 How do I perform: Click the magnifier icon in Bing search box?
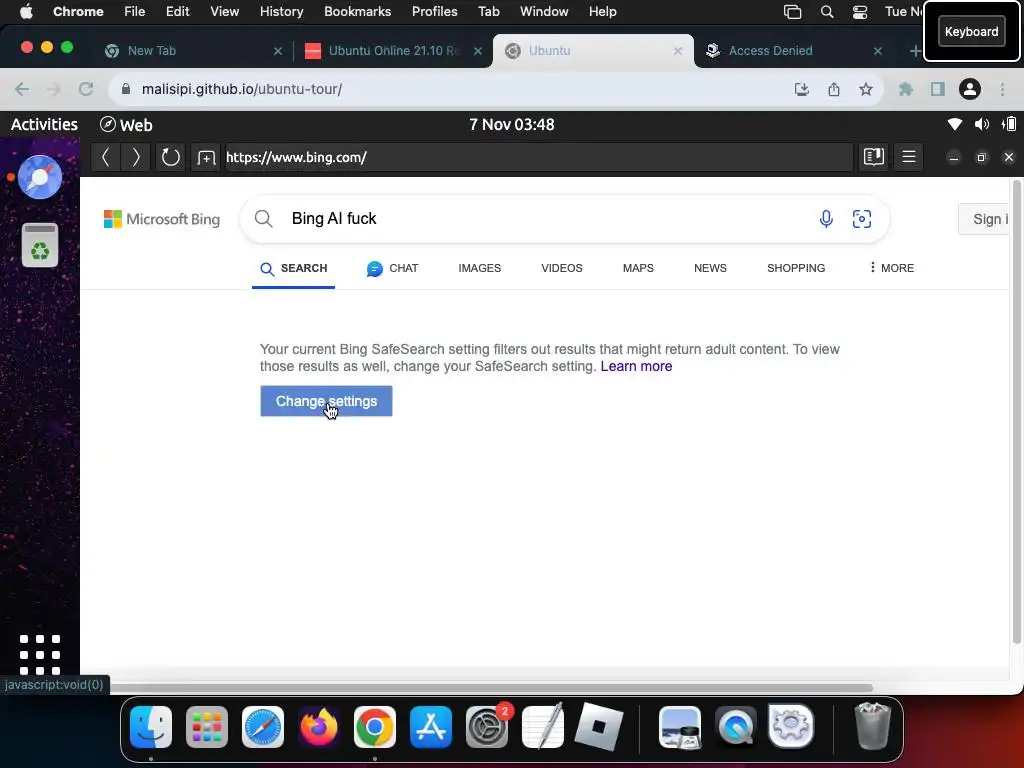click(263, 219)
